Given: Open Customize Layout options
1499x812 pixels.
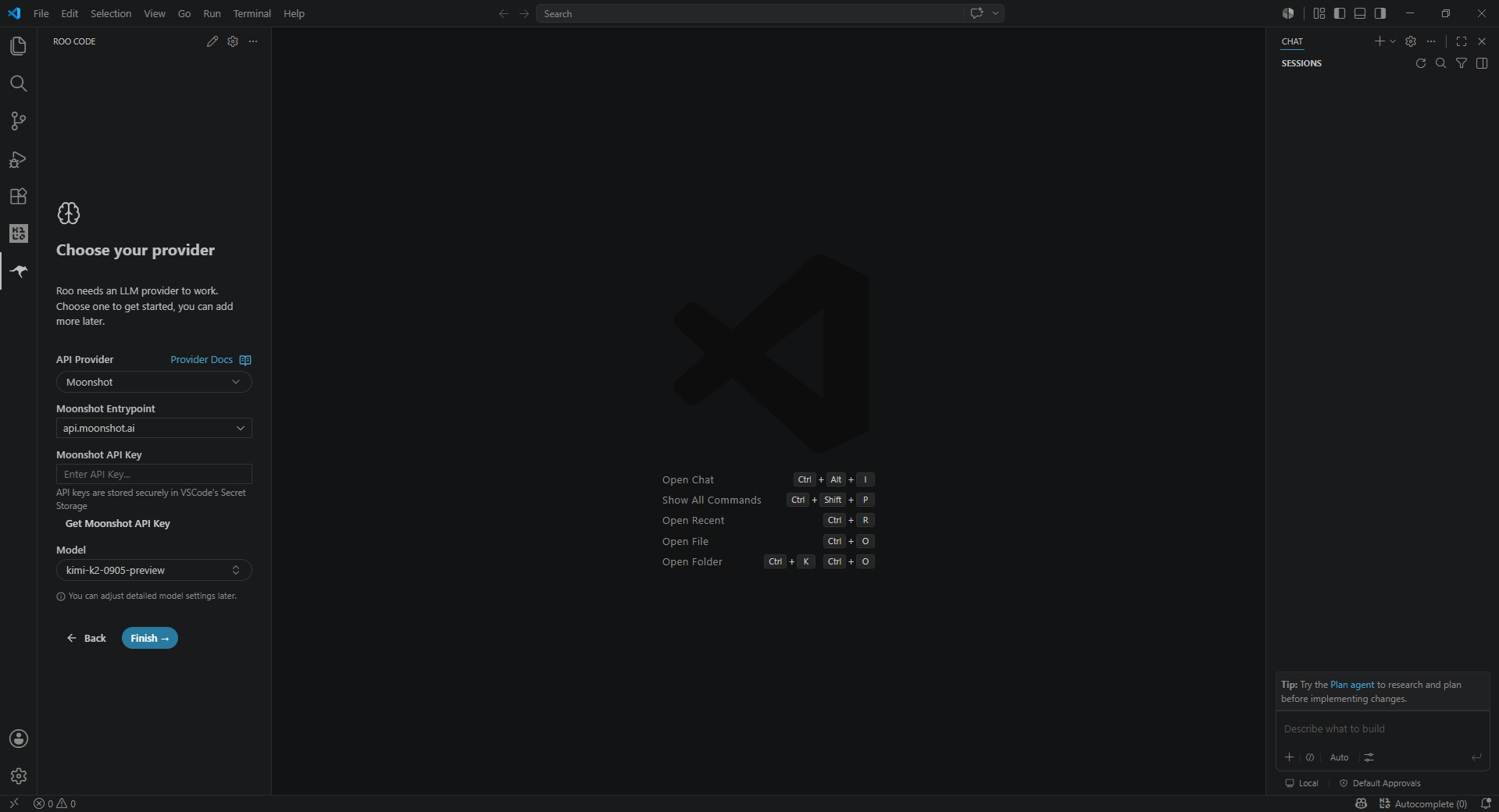Looking at the screenshot, I should (x=1319, y=13).
